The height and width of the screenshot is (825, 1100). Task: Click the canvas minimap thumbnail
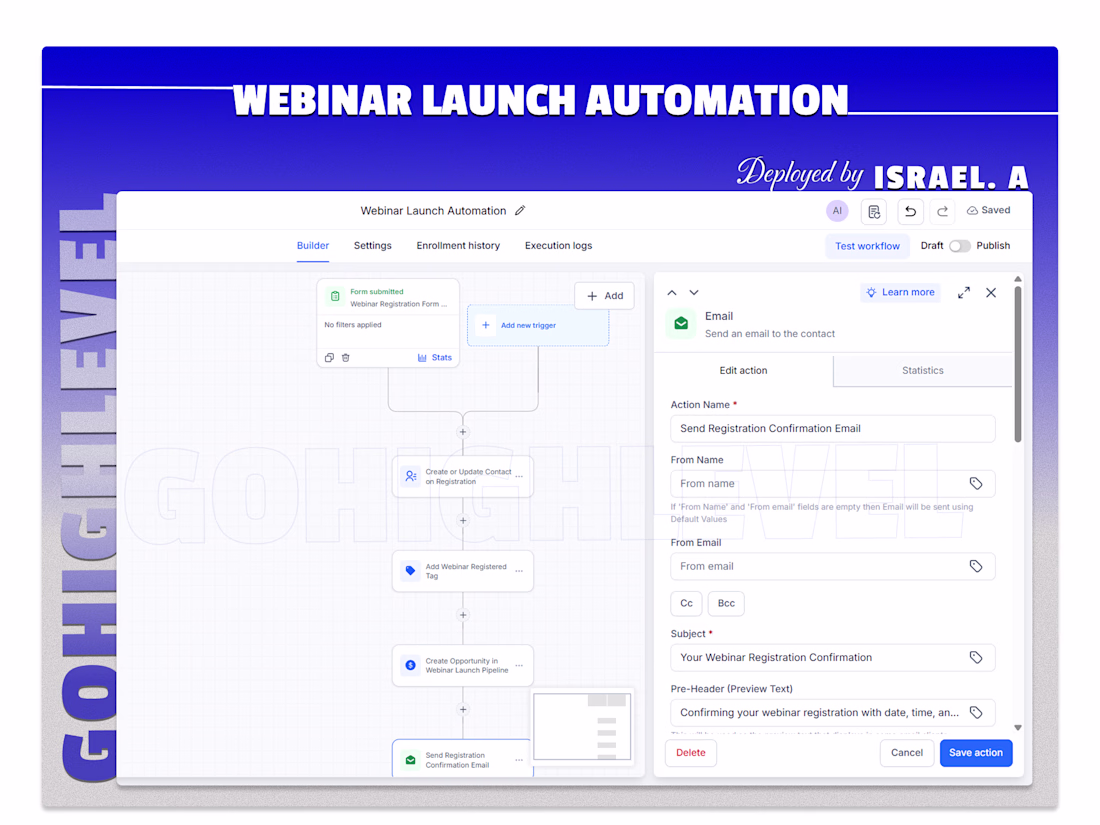coord(582,727)
